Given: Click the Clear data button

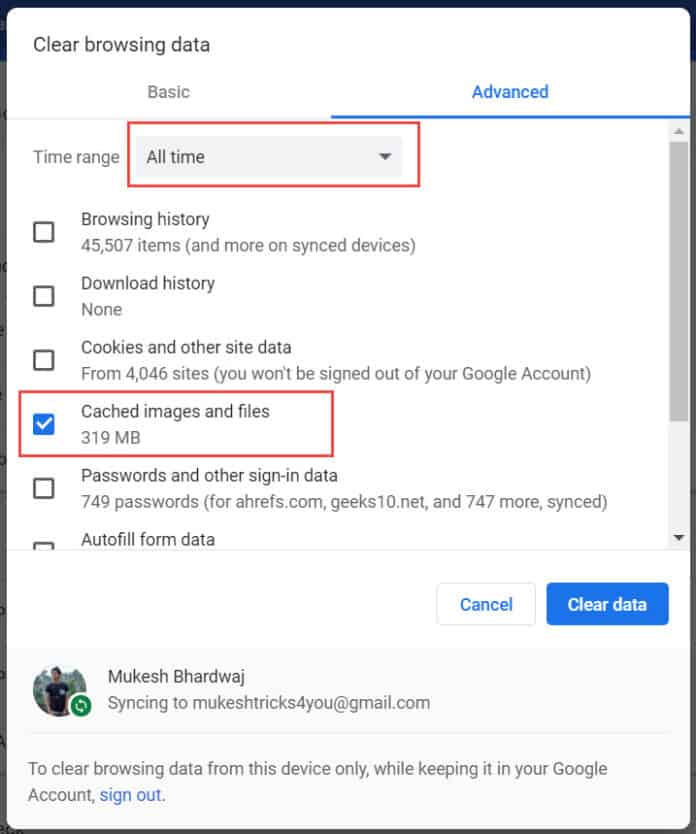Looking at the screenshot, I should 607,604.
